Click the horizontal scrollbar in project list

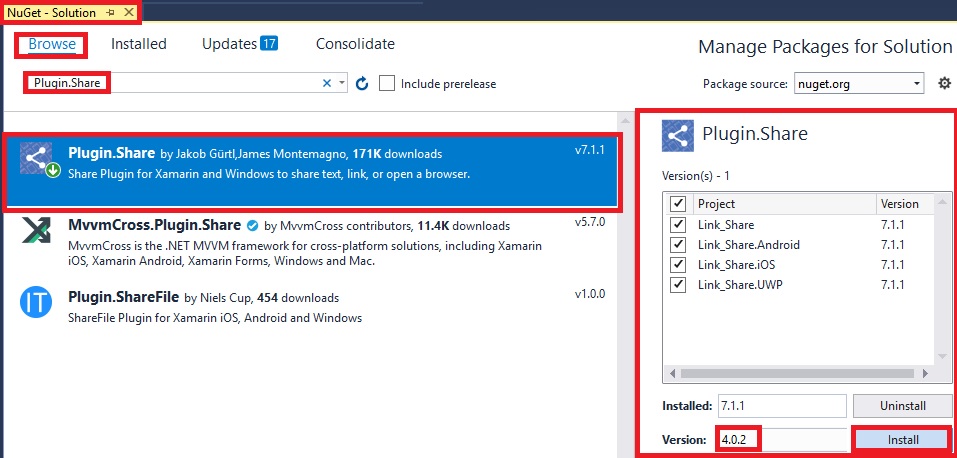[798, 373]
